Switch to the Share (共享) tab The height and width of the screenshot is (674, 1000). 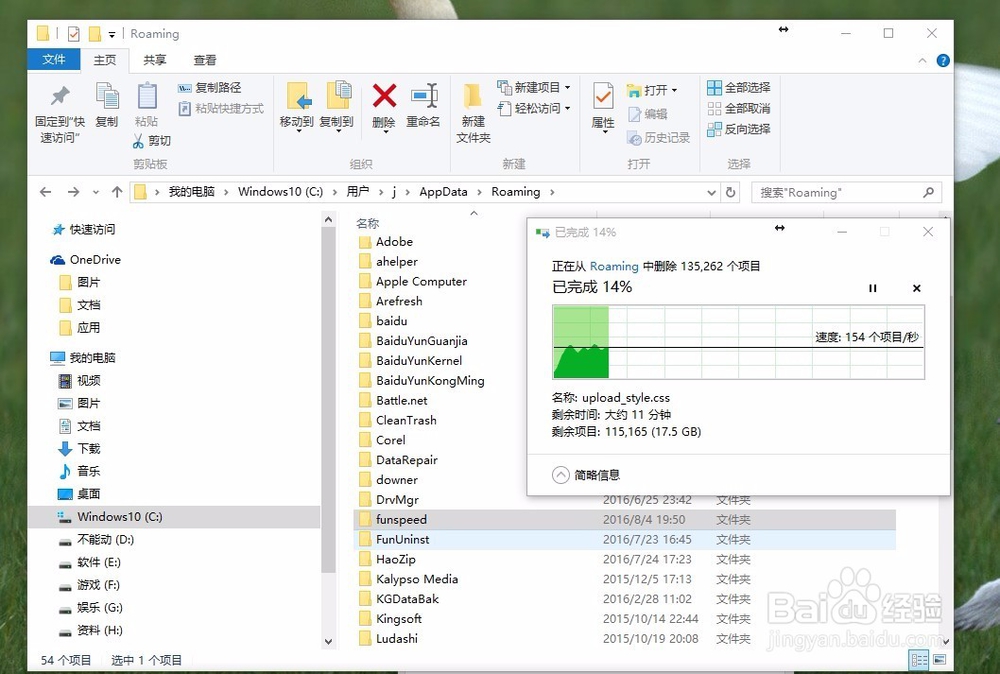click(x=154, y=60)
